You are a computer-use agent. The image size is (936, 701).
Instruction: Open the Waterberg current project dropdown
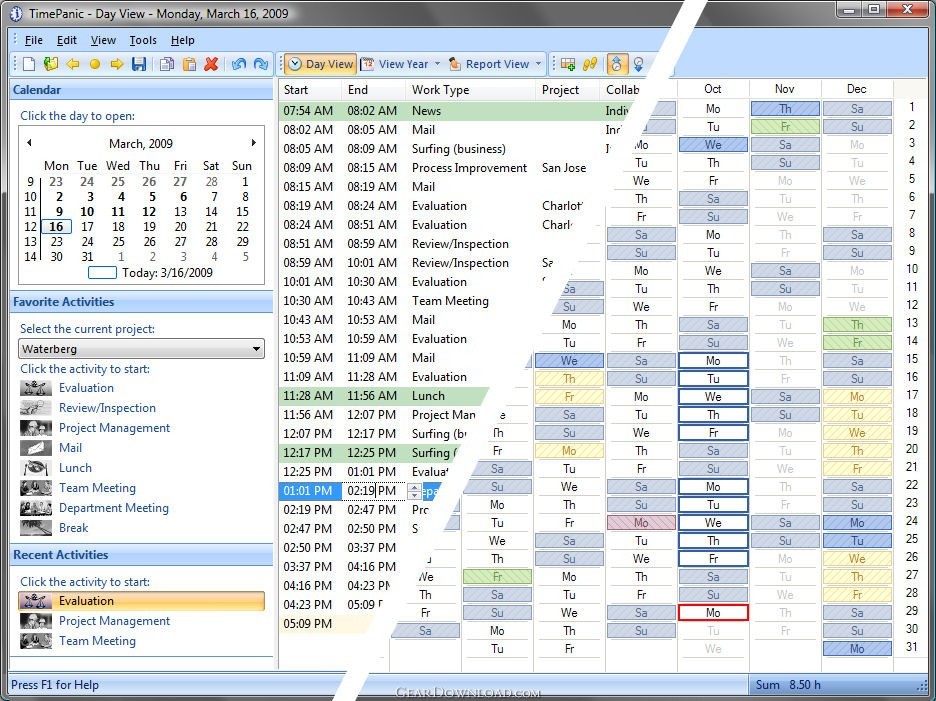tap(141, 349)
